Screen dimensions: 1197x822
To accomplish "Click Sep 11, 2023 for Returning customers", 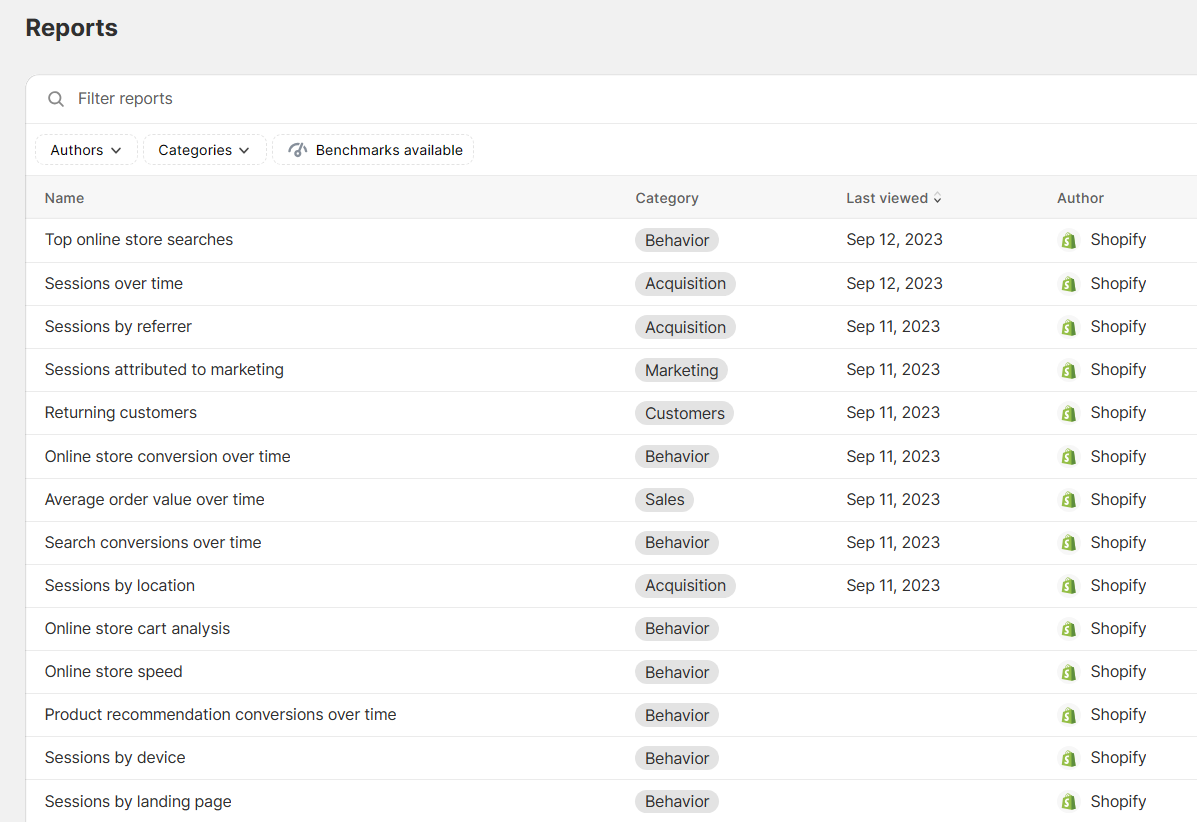I will pyautogui.click(x=892, y=413).
